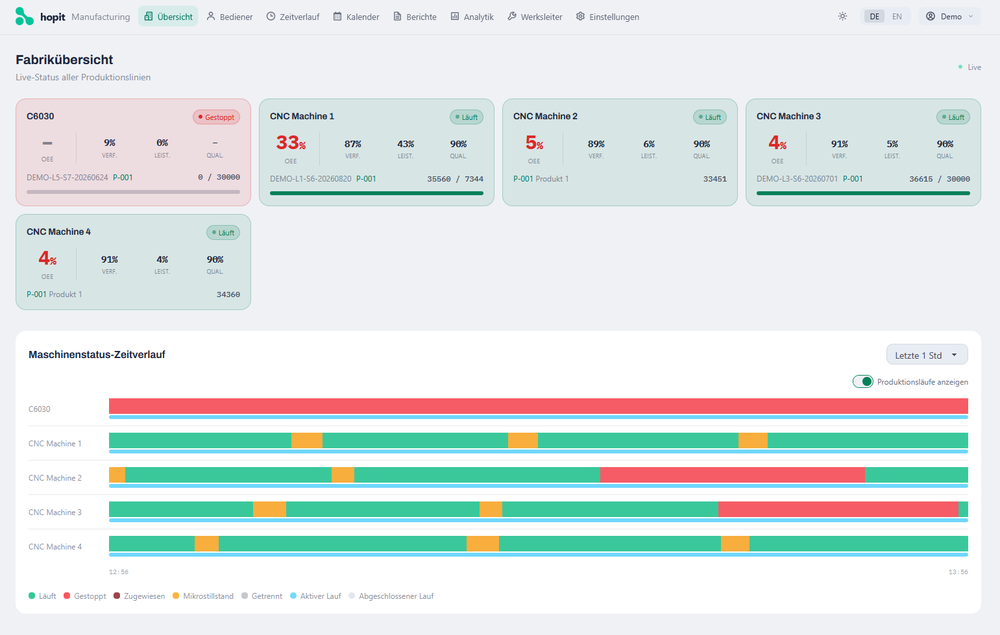
Task: Click the Läuft badge on CNC Machine 1 card
Action: (x=467, y=117)
